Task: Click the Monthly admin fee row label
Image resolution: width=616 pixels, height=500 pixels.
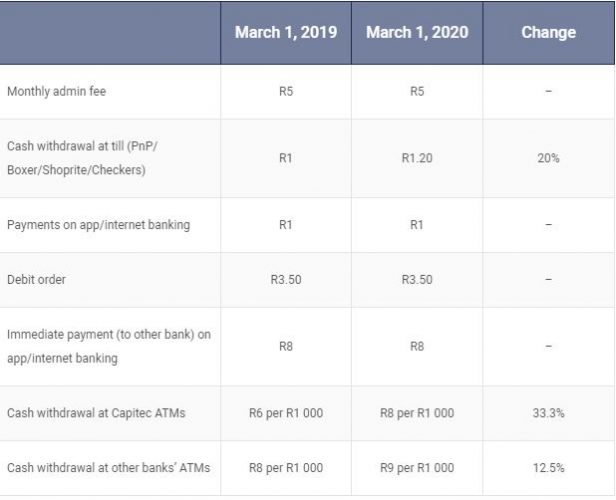Action: (x=57, y=92)
